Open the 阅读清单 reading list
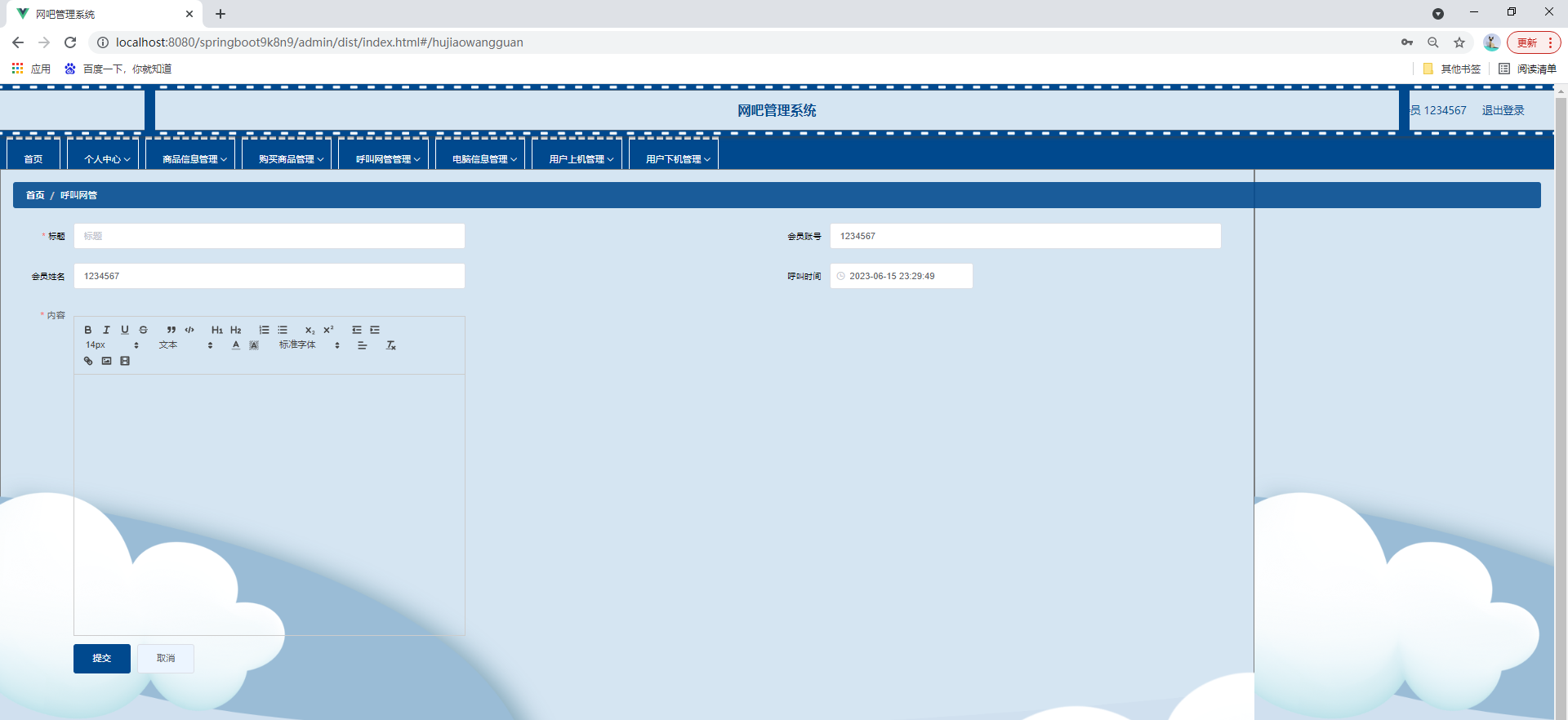Screen dimensions: 1568x720 (x=1527, y=69)
